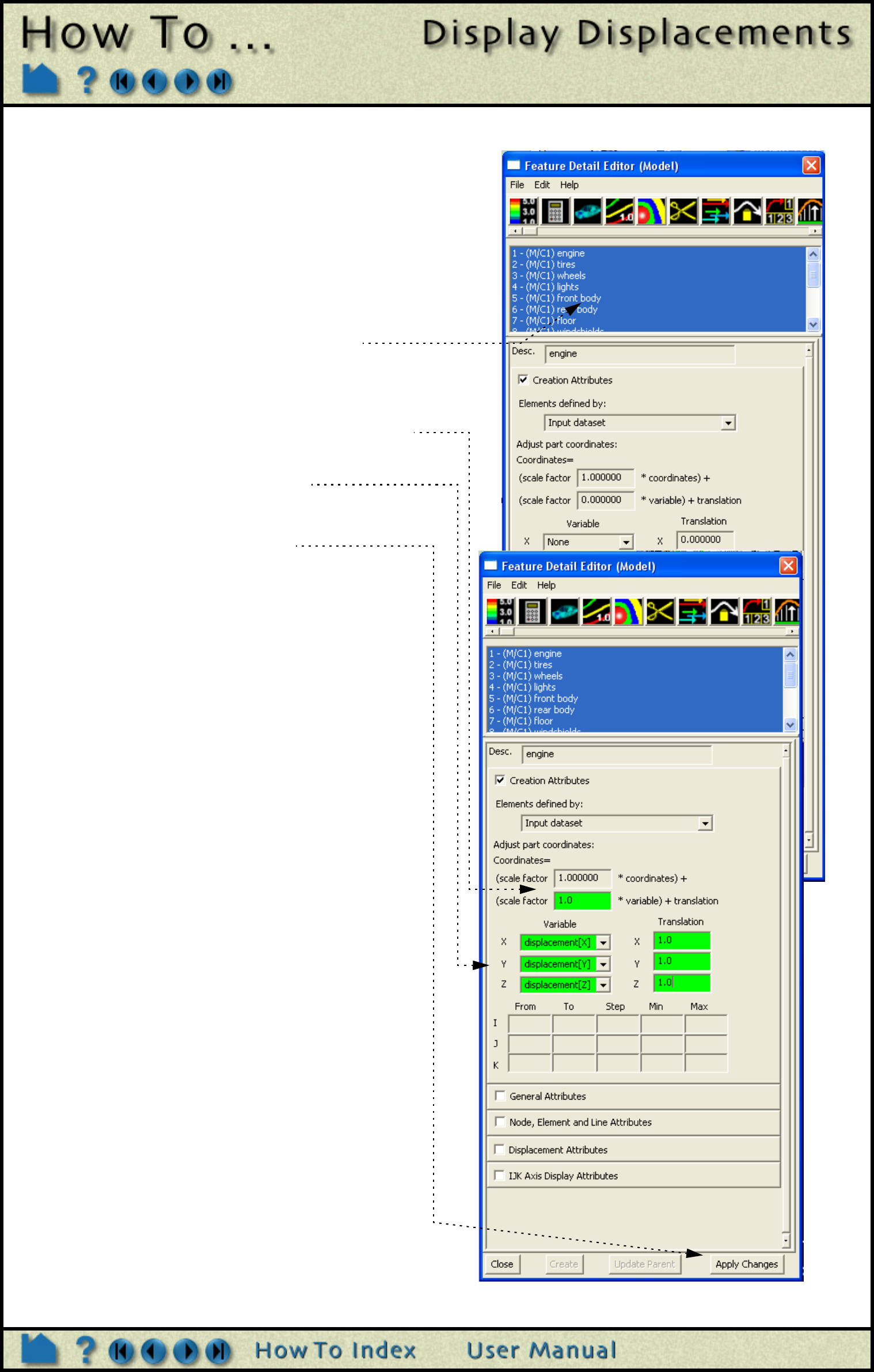Enable the General Attributes checkbox
This screenshot has height=1372, width=874.
click(x=500, y=1096)
